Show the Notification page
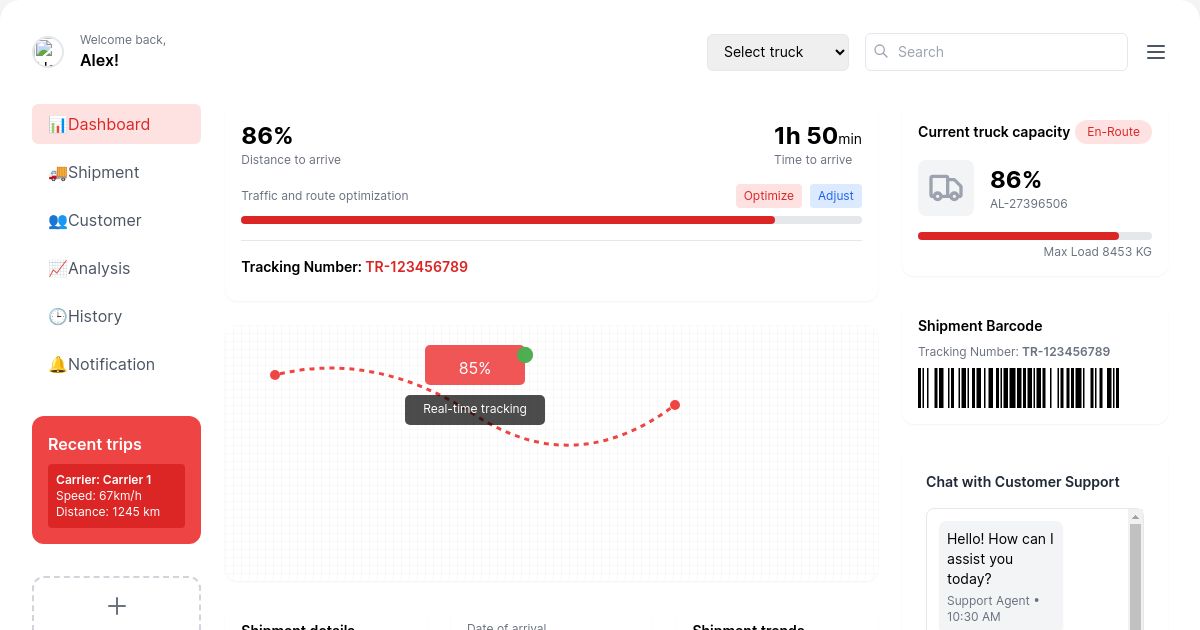Screen dimensions: 1200x630 116,364
